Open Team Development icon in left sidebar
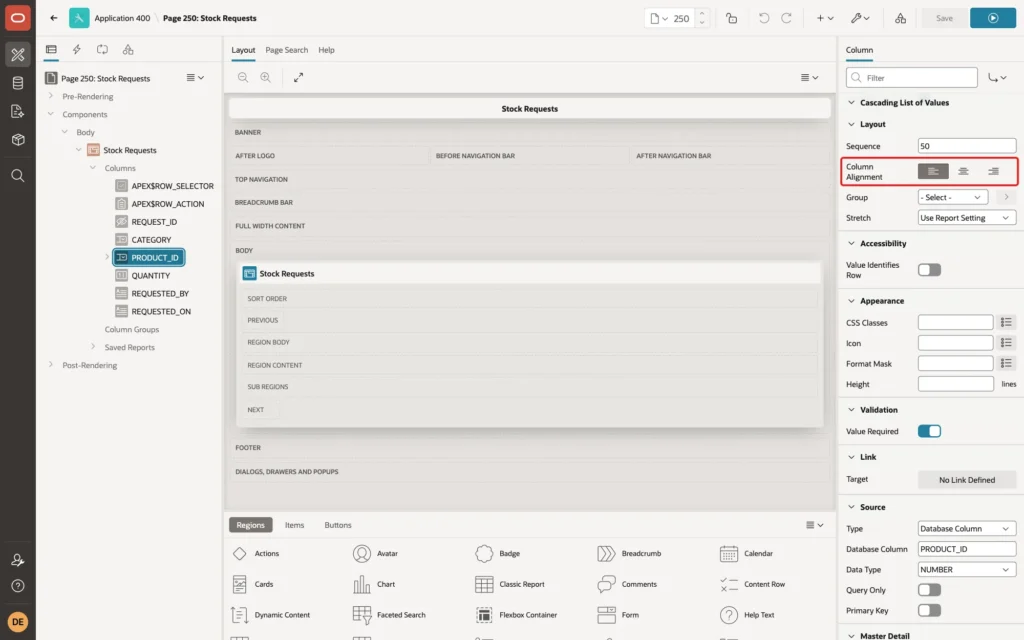This screenshot has width=1024, height=640. point(18,112)
